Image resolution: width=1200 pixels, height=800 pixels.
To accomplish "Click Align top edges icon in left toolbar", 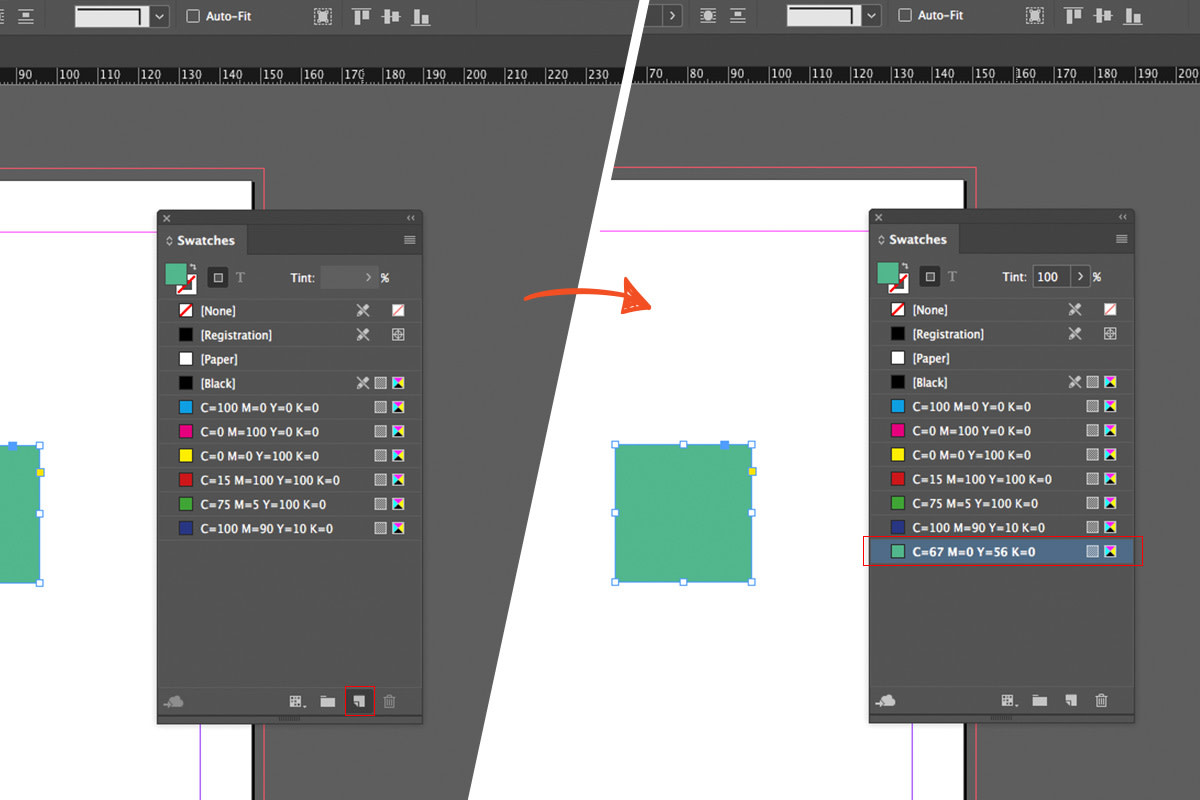I will pyautogui.click(x=361, y=16).
